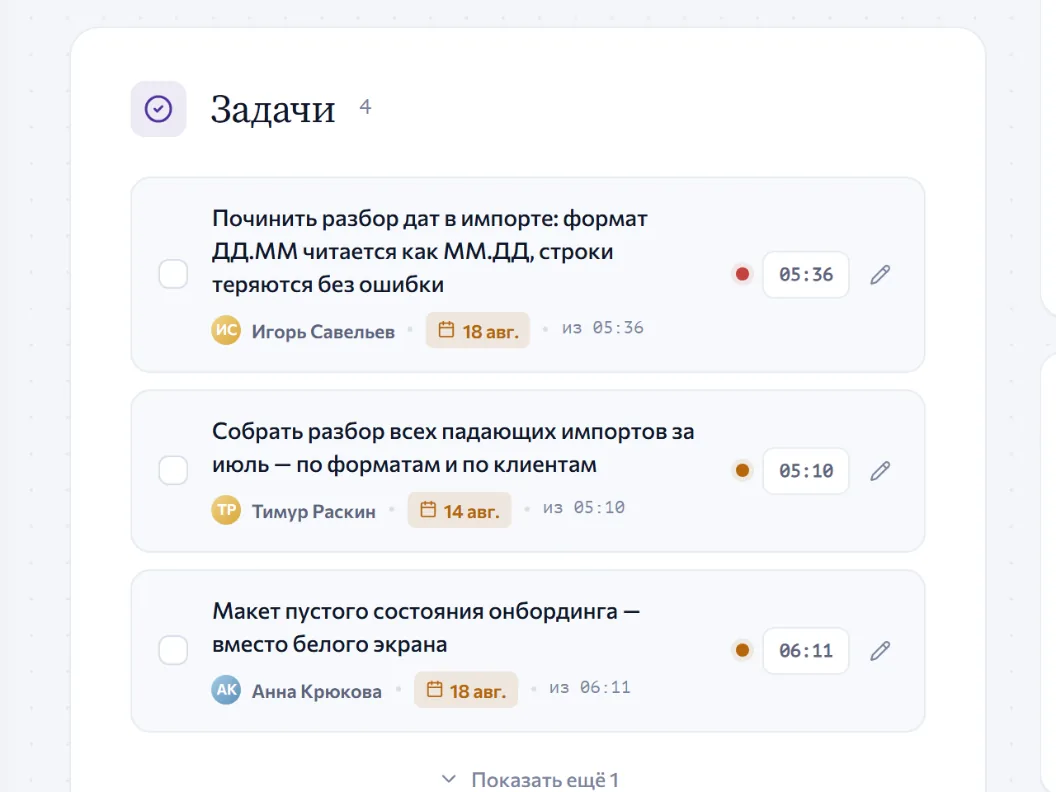Image resolution: width=1056 pixels, height=792 pixels.
Task: Click the из 05:36 estimate text
Action: [x=603, y=328]
